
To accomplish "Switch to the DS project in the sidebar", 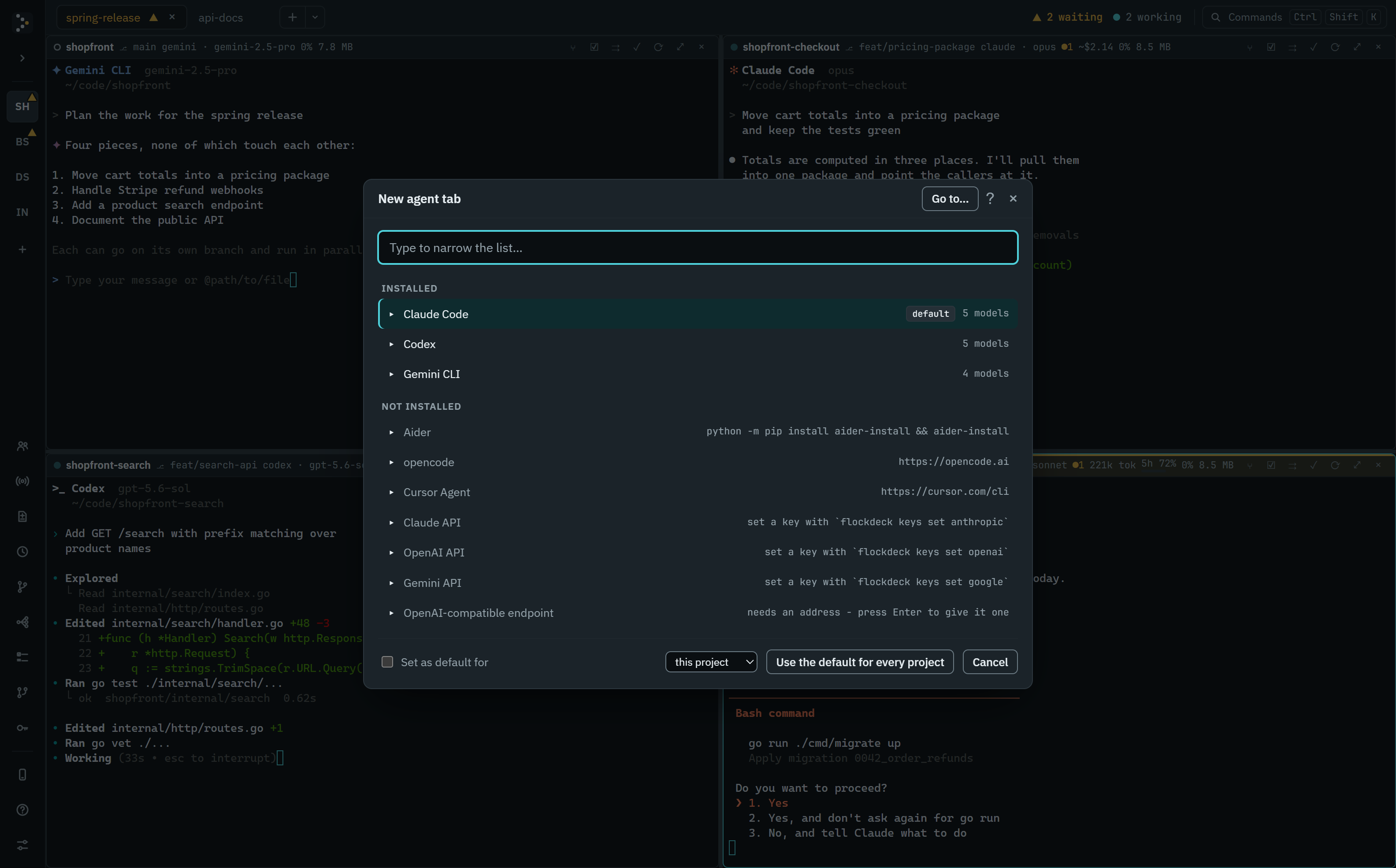I will pyautogui.click(x=22, y=177).
